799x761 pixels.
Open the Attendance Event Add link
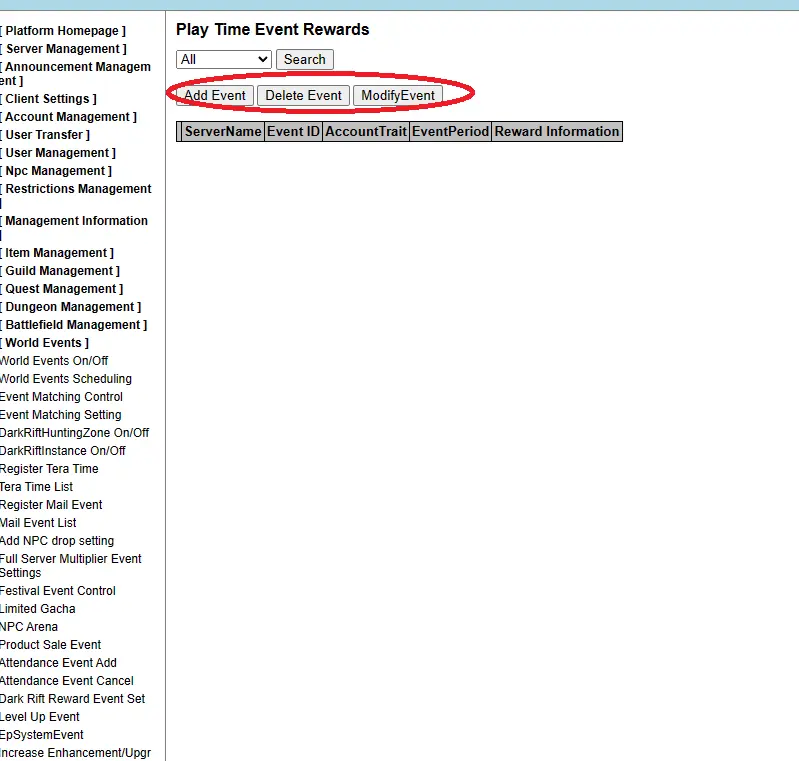point(58,663)
